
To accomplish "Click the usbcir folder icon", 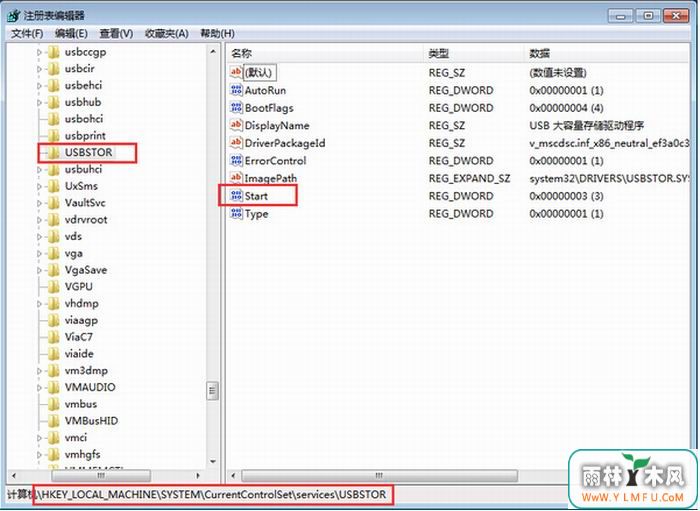I will point(54,69).
